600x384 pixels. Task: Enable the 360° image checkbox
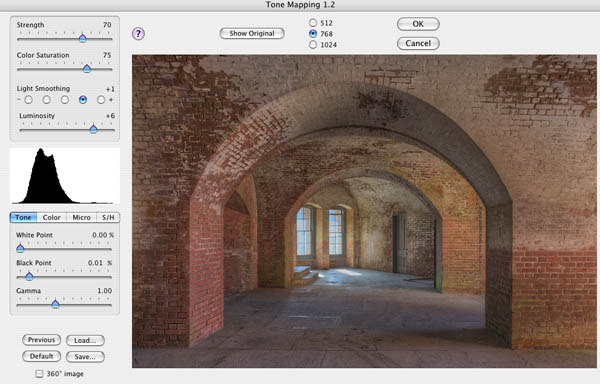point(39,374)
